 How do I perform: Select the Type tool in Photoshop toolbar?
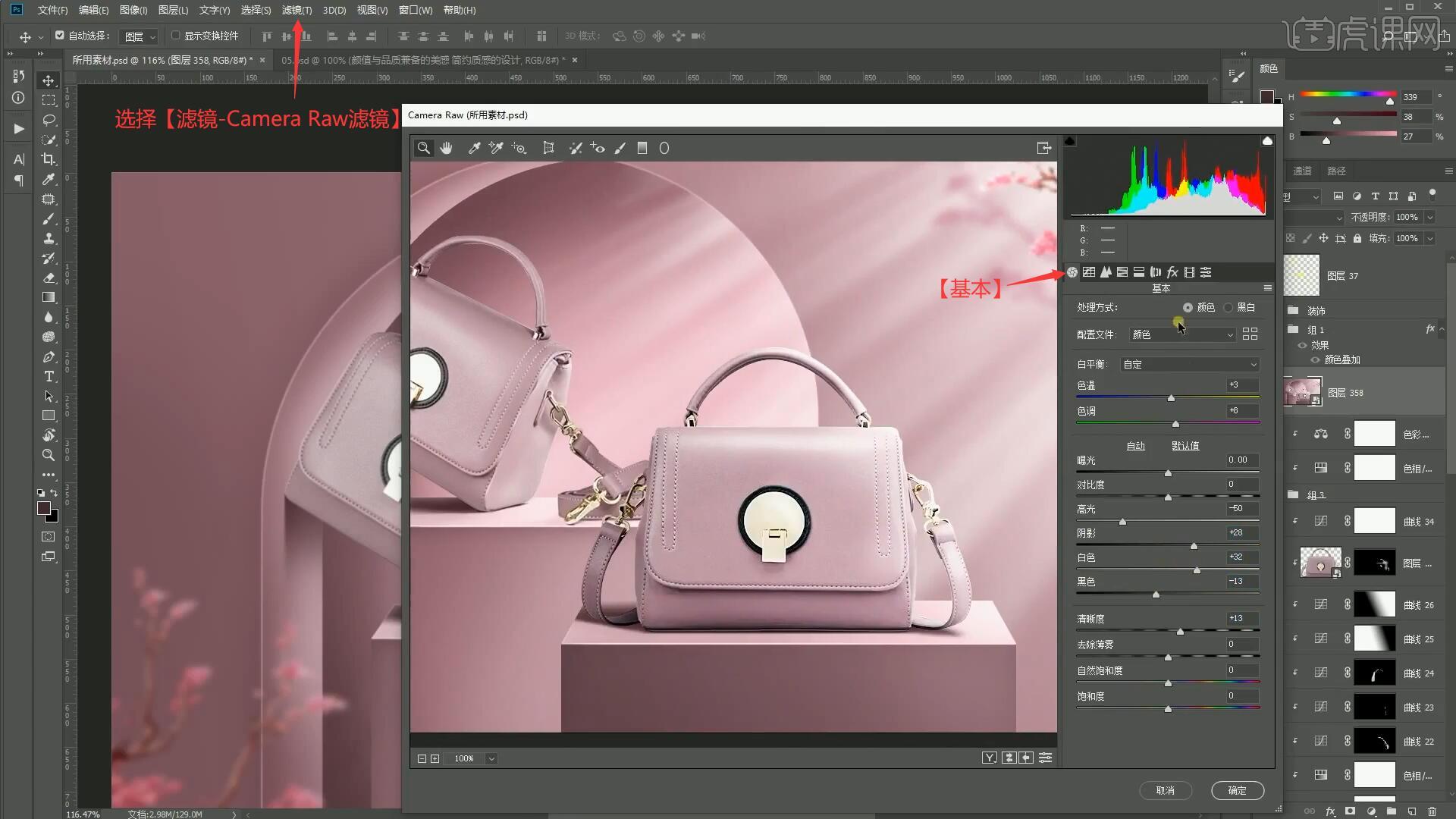click(x=49, y=377)
